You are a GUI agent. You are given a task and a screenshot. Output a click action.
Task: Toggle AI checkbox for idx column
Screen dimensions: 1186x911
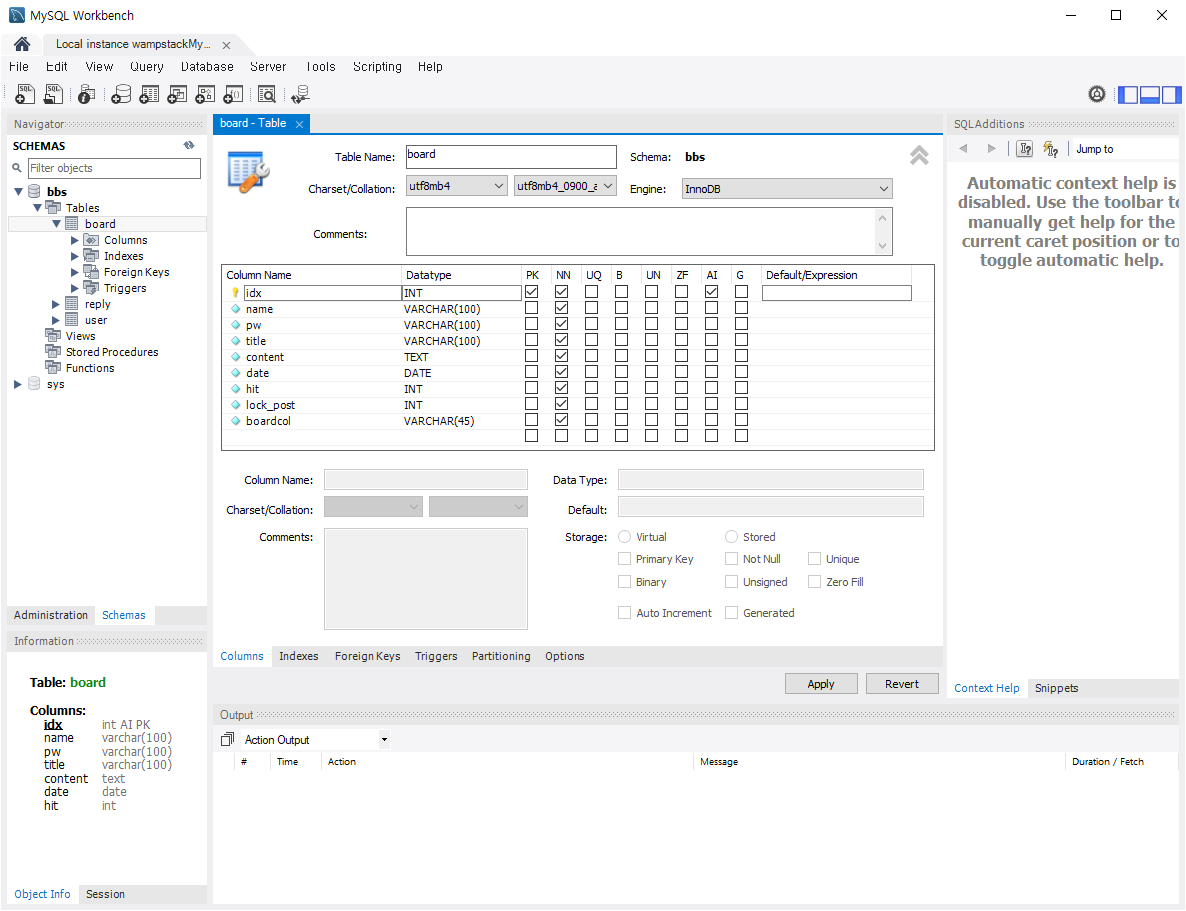pos(712,291)
